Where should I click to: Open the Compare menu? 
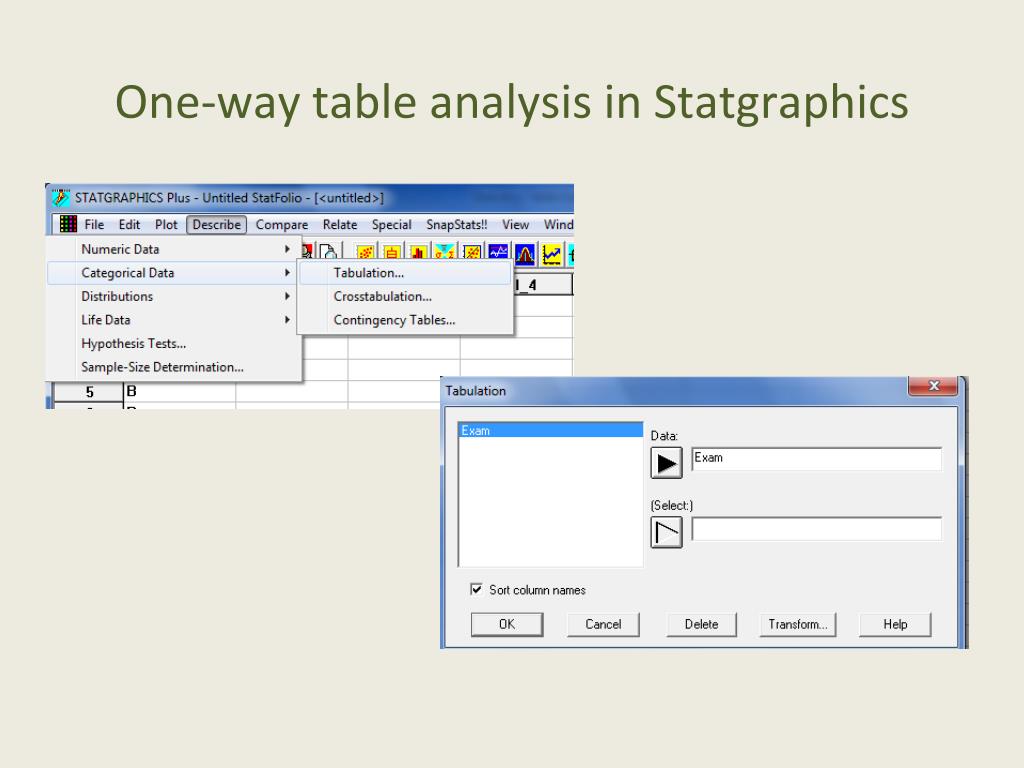281,225
